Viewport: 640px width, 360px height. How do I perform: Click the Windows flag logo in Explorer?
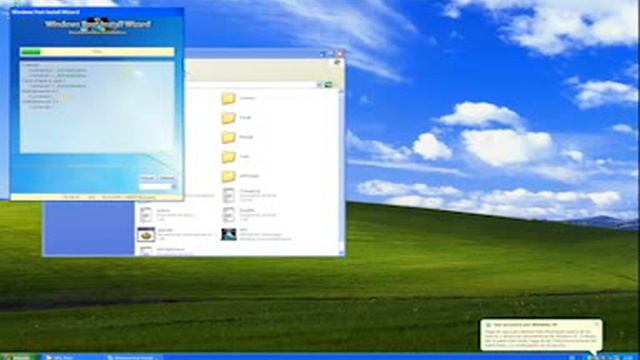click(337, 62)
